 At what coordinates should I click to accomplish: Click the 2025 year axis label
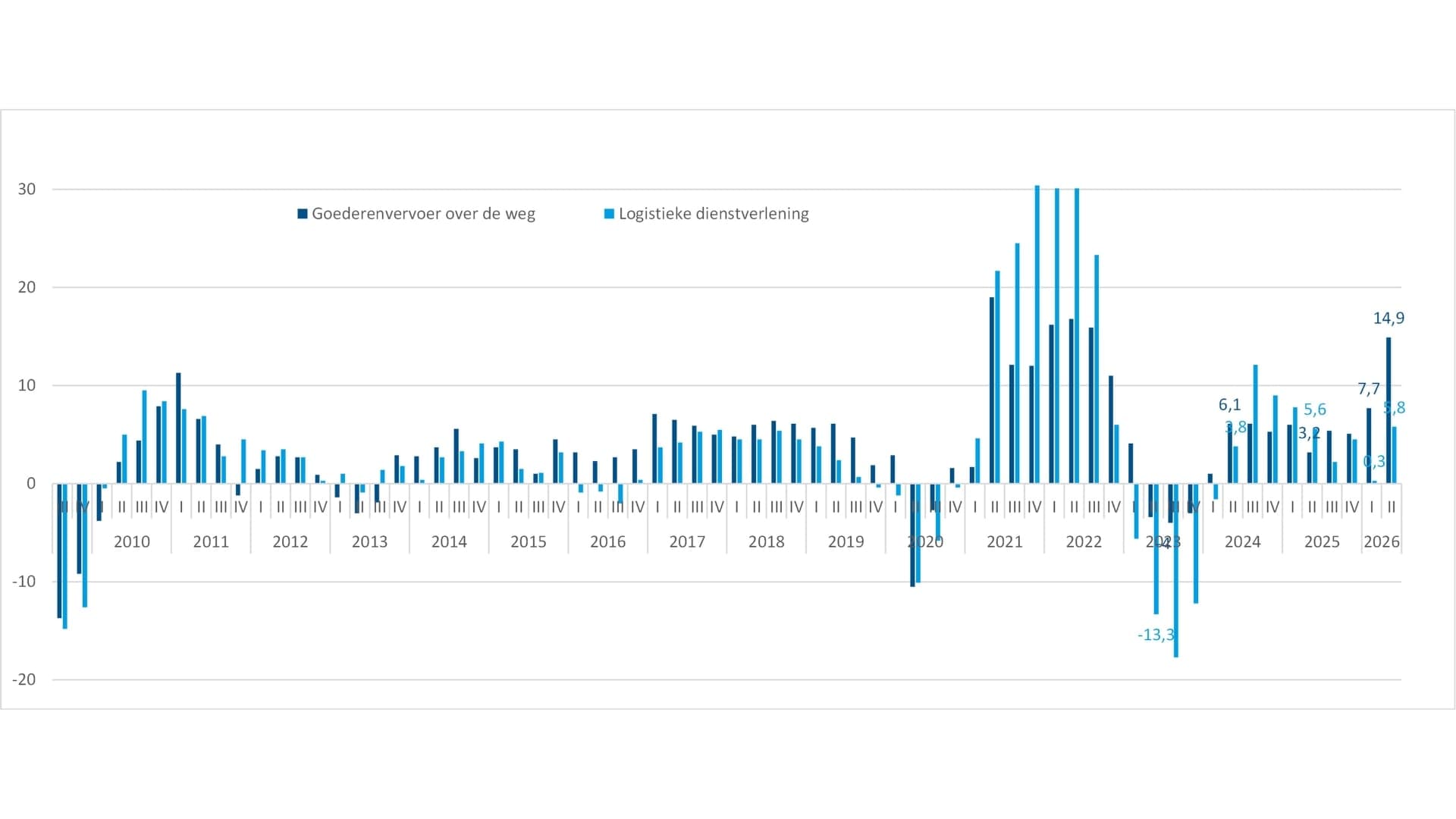point(1322,541)
